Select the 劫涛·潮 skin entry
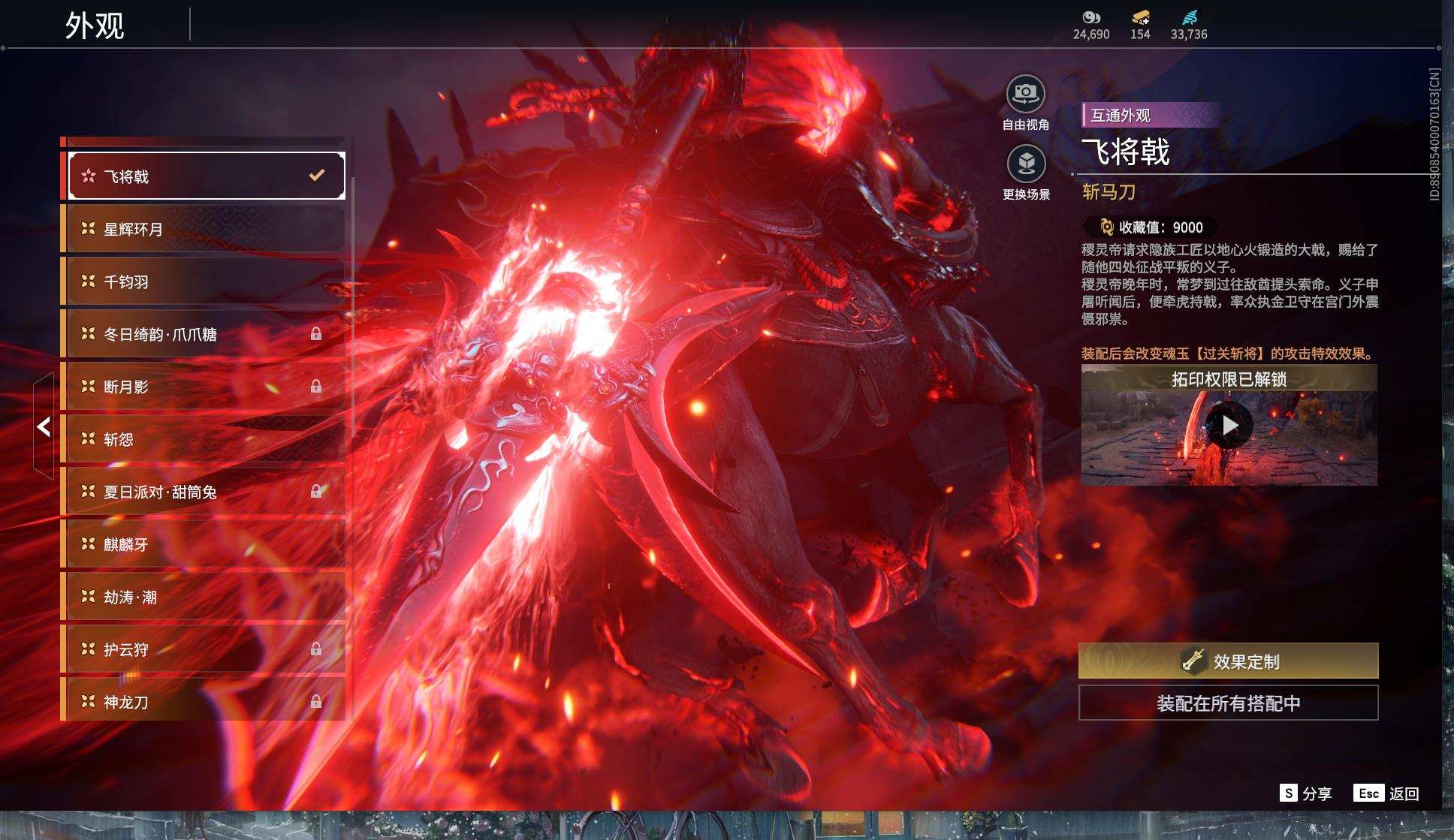 pyautogui.click(x=205, y=597)
